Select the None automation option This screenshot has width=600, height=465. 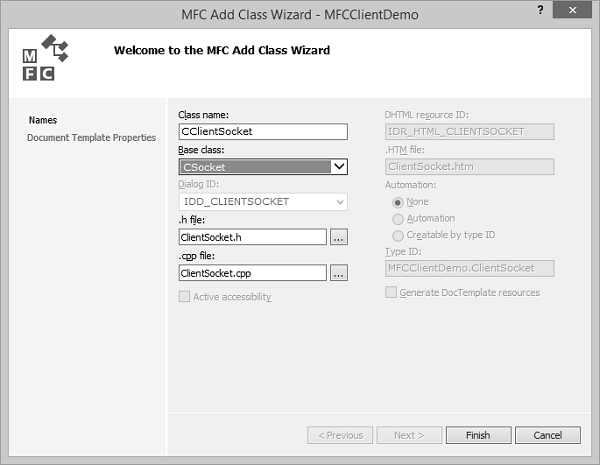[399, 202]
